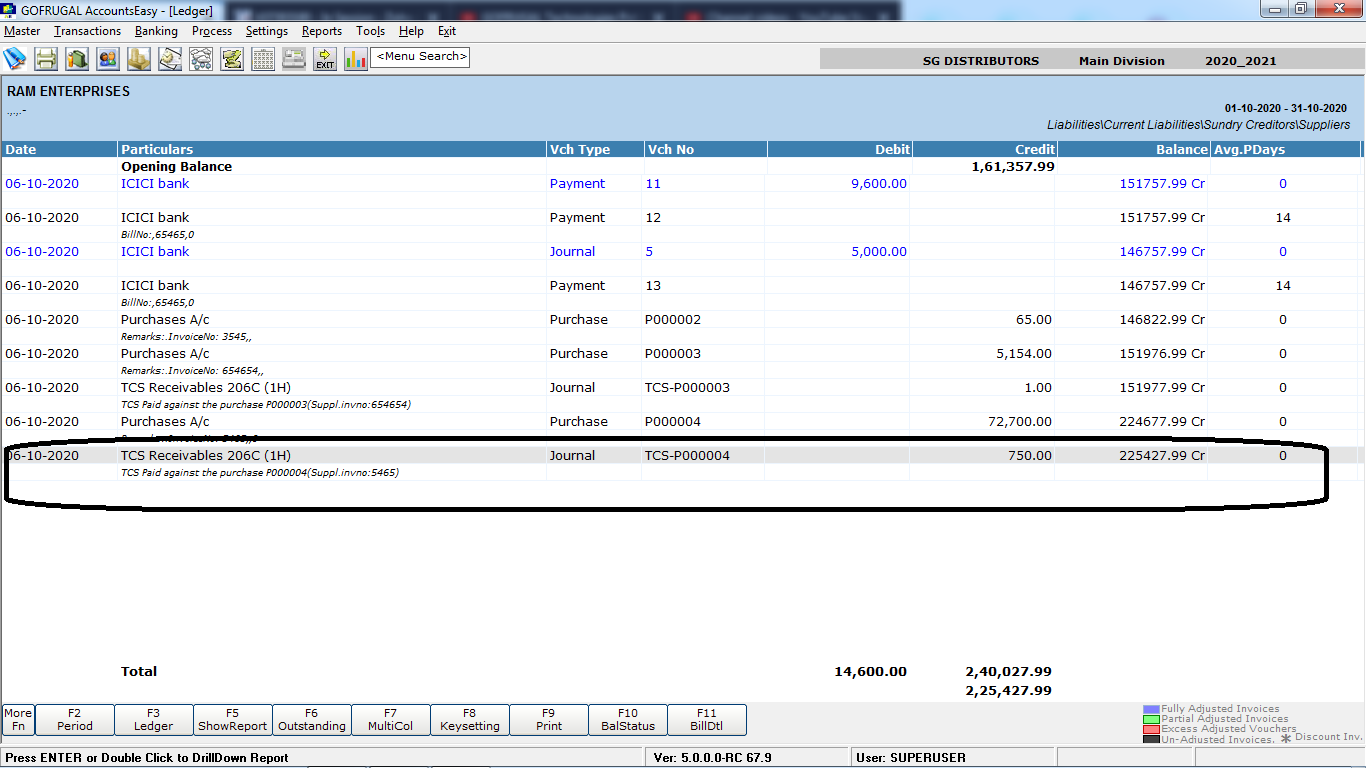Click the Credit column header
1366x768 pixels.
[x=985, y=150]
